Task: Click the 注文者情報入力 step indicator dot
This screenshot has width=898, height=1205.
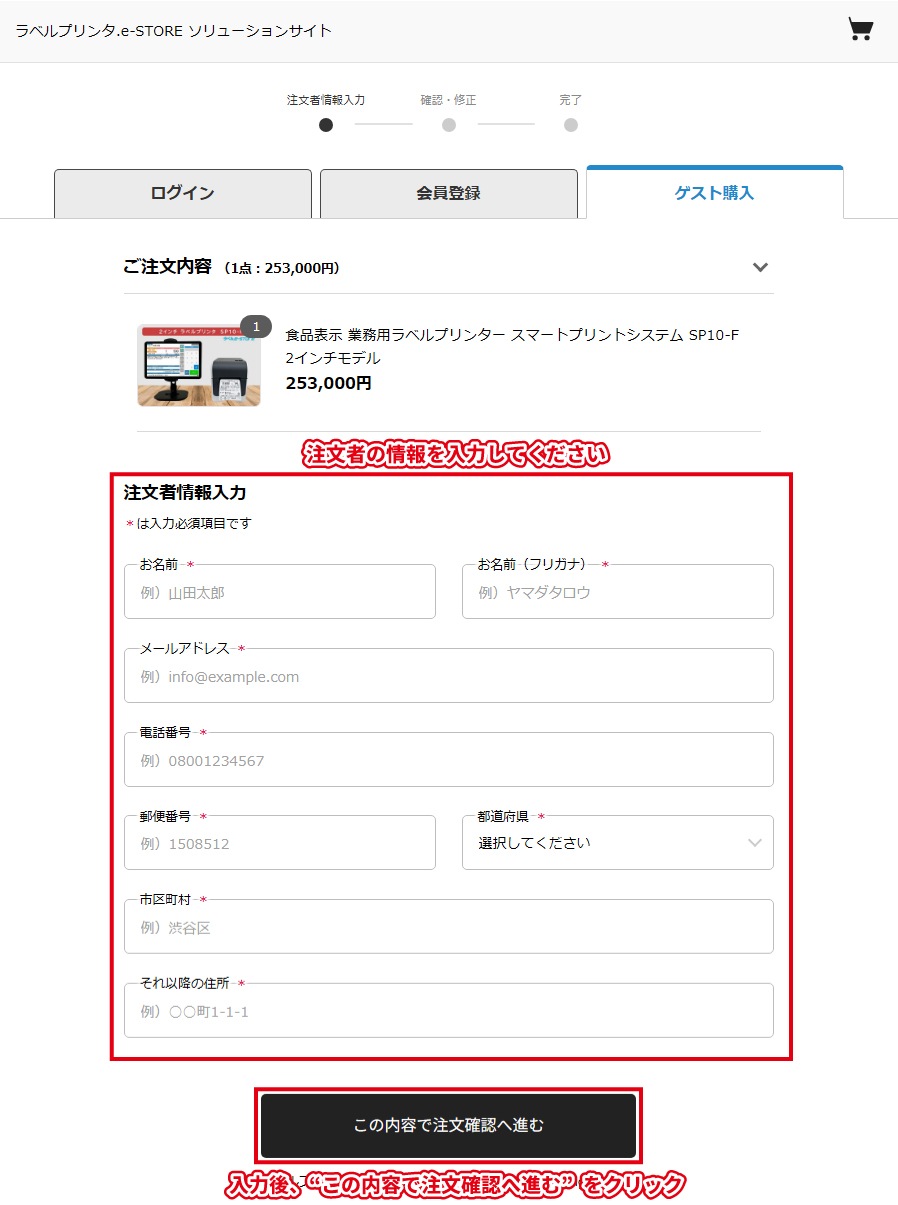Action: click(x=326, y=125)
